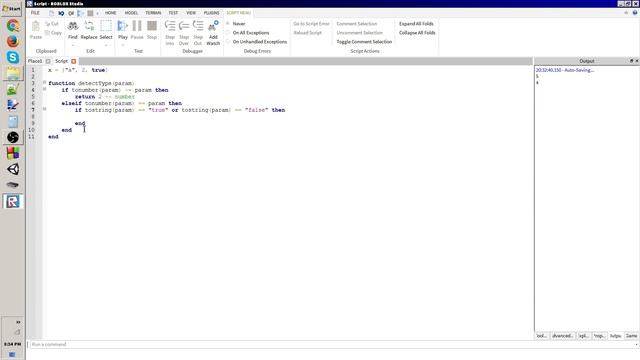The image size is (640, 360).
Task: Click Uncomment Selection
Action: 360,33
